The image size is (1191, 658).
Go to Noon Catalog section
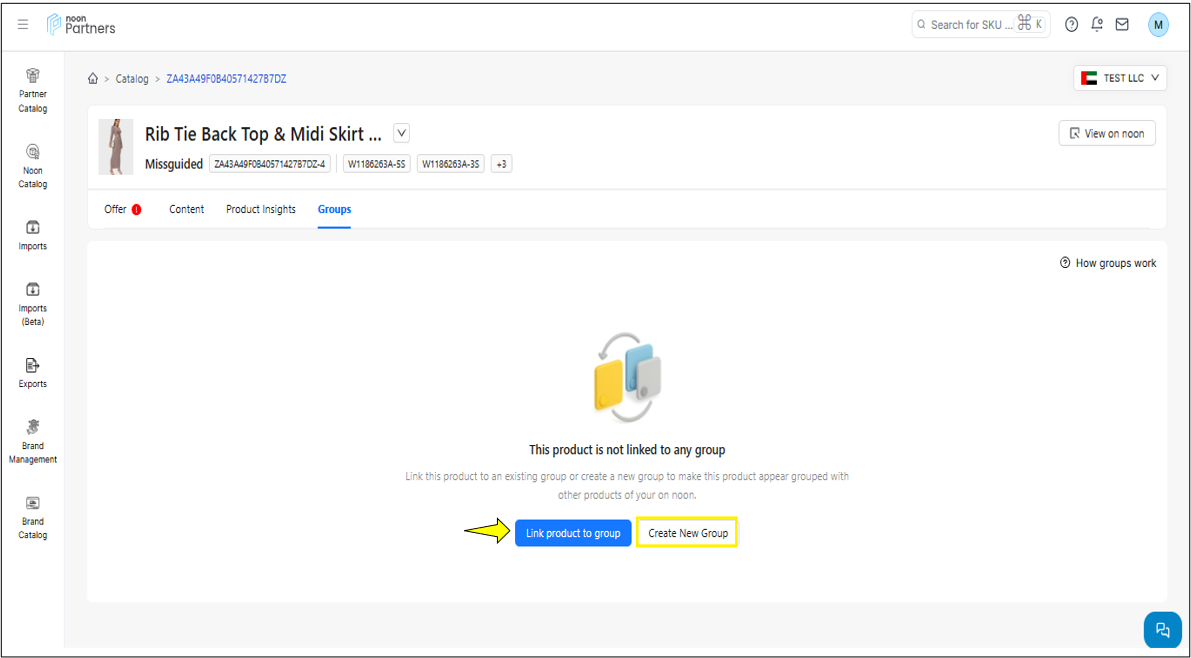pos(33,165)
